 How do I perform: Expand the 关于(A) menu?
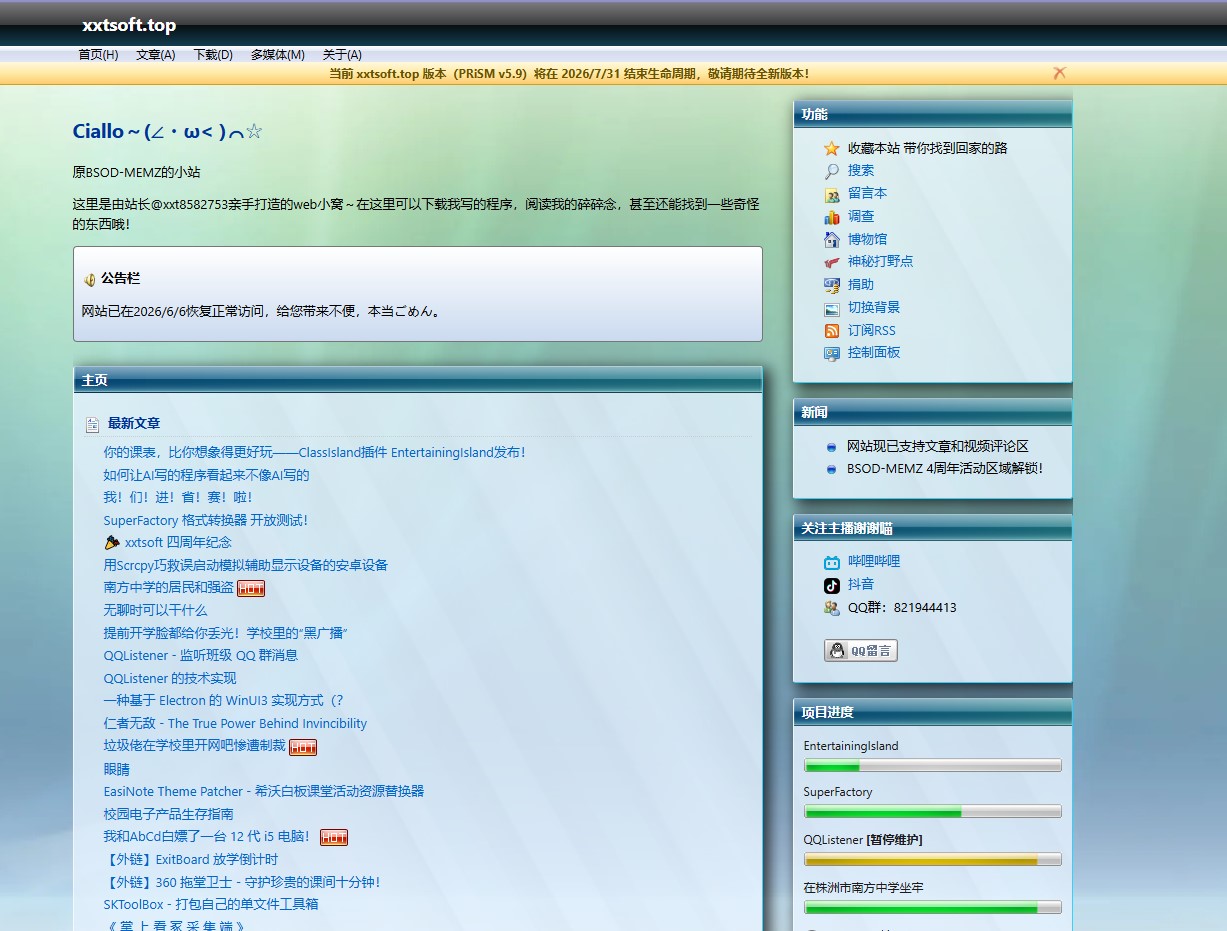coord(342,55)
